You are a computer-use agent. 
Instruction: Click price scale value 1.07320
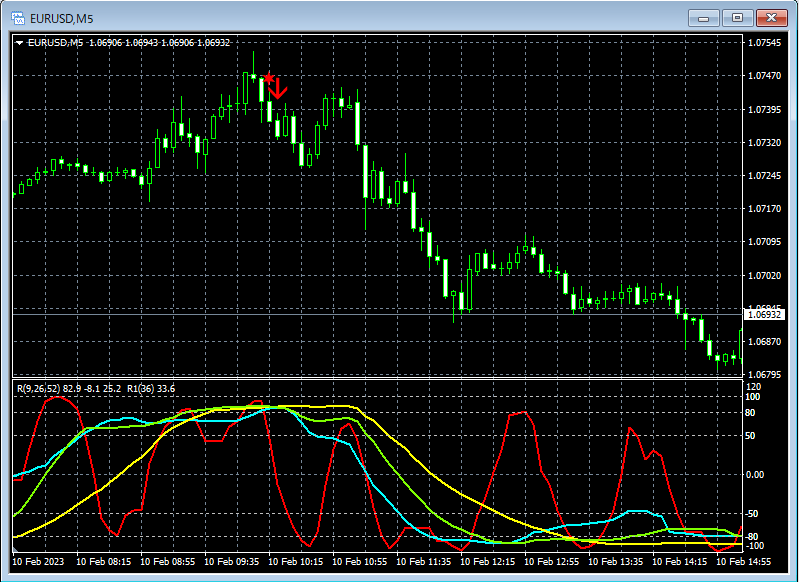tap(764, 143)
